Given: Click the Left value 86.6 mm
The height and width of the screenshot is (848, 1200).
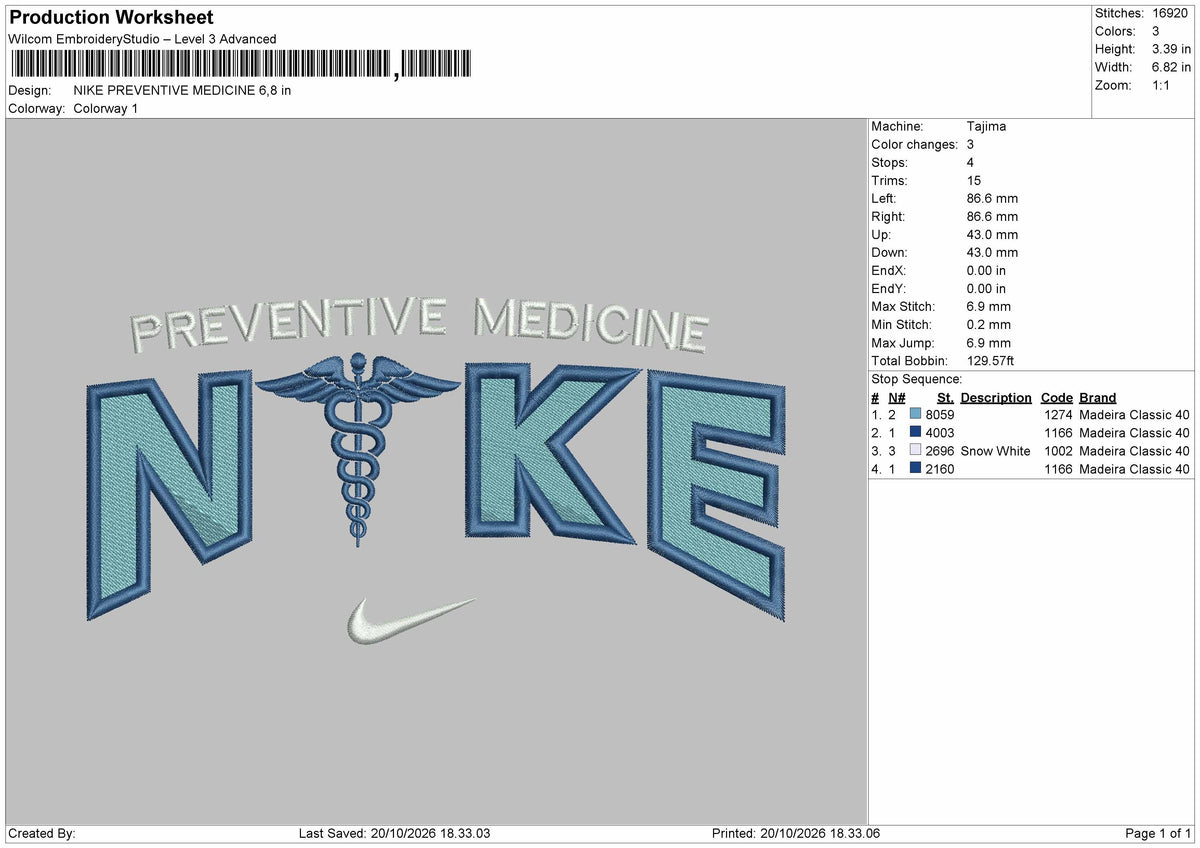Looking at the screenshot, I should click(993, 199).
